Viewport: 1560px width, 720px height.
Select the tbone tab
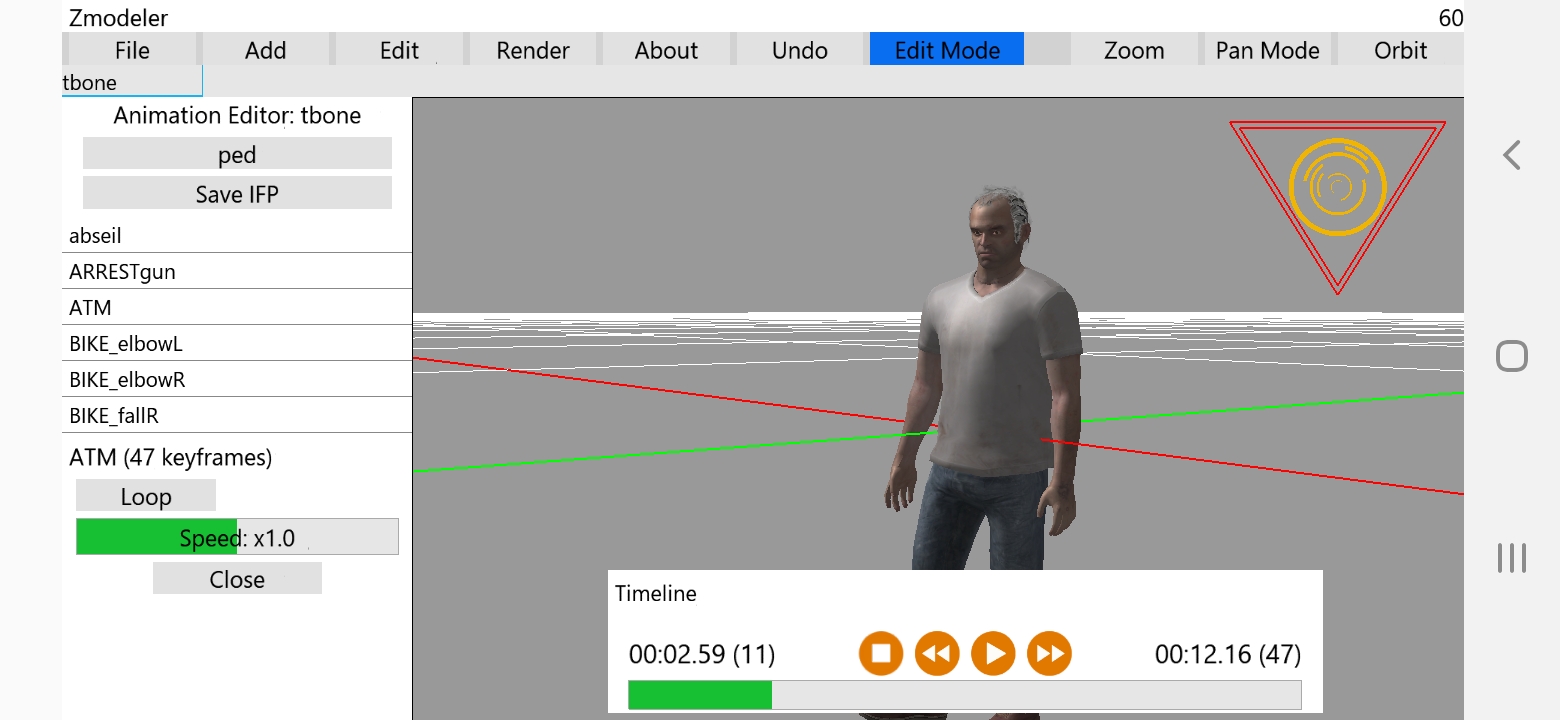[x=132, y=82]
